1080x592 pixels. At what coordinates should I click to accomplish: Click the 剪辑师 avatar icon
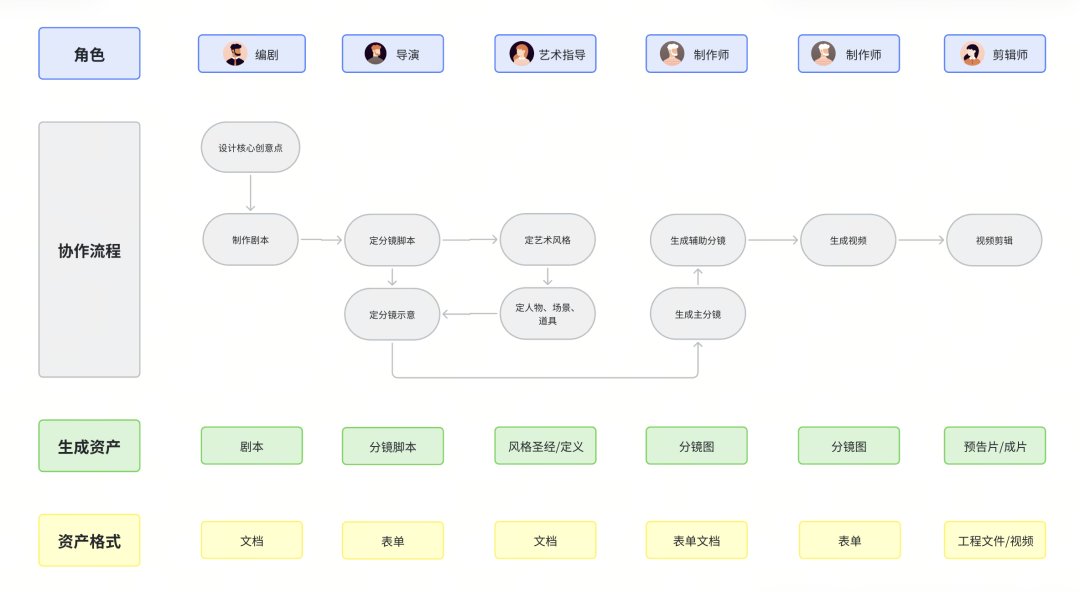tap(971, 54)
